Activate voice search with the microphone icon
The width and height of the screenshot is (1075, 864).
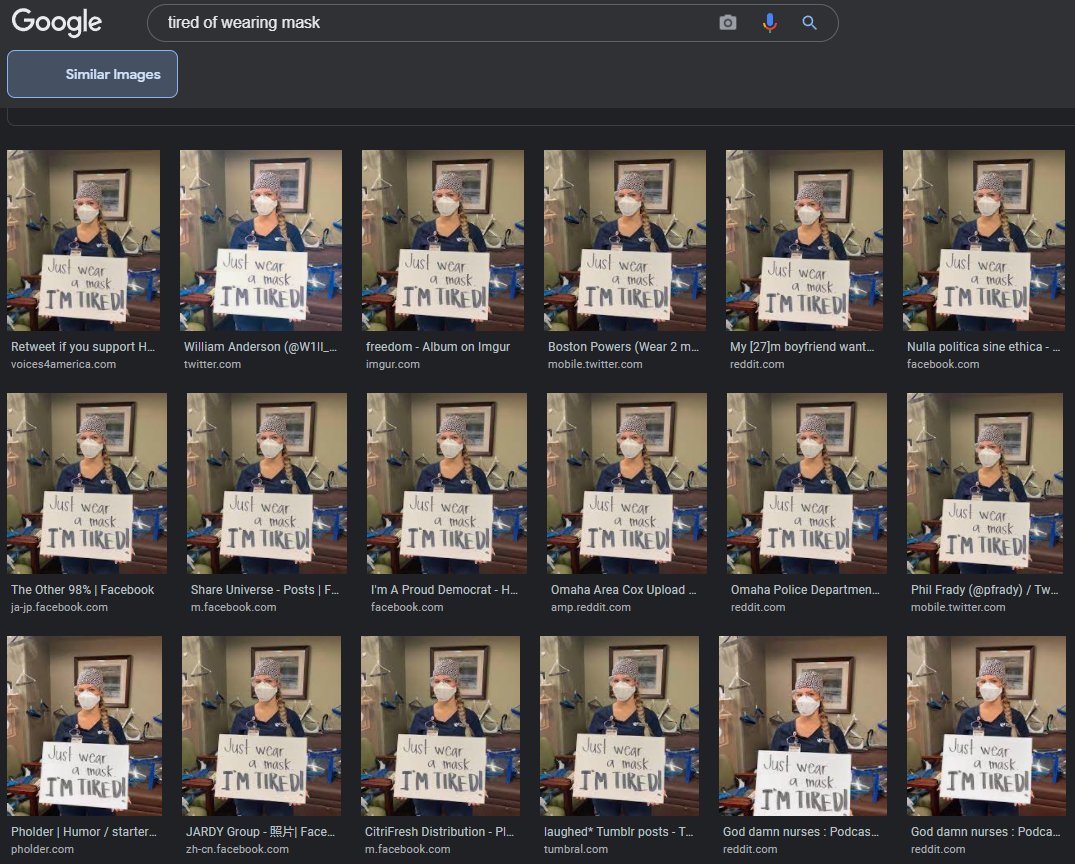tap(768, 21)
